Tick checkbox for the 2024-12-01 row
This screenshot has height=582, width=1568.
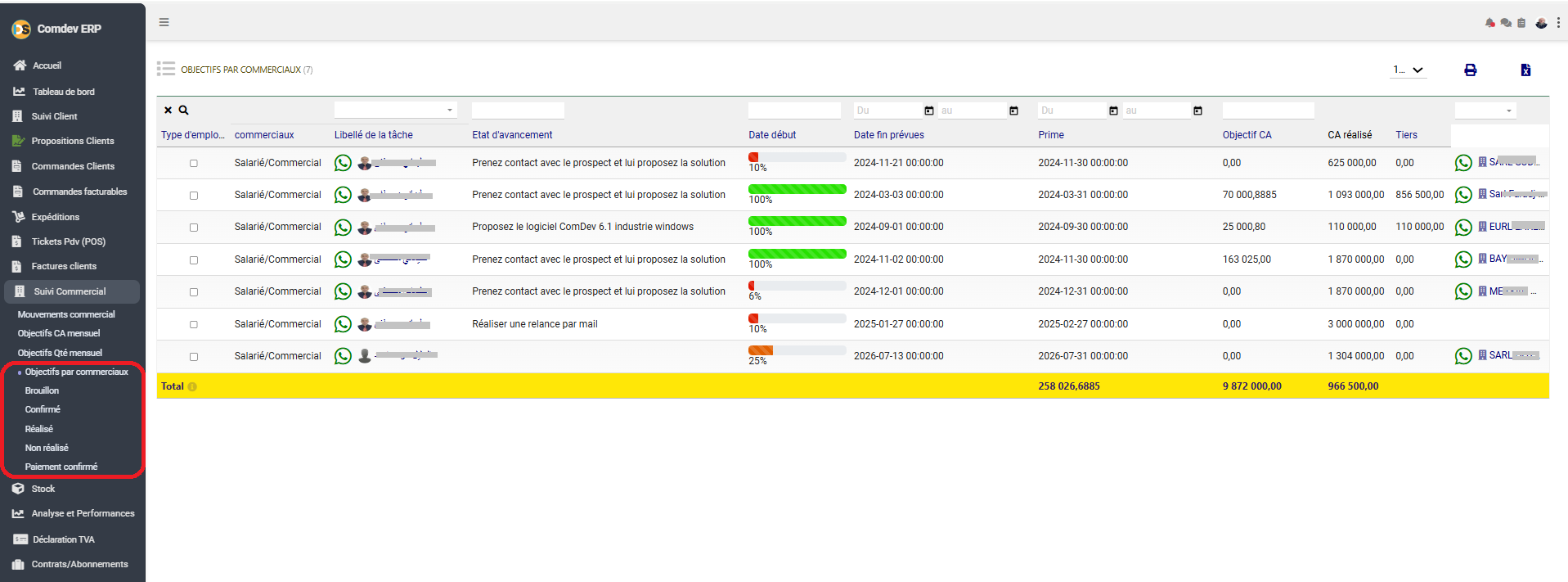pos(194,291)
